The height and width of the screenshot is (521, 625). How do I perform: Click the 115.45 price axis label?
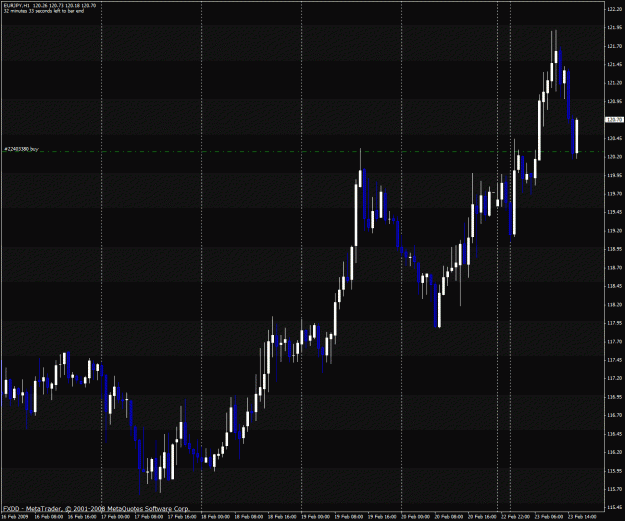pos(614,508)
